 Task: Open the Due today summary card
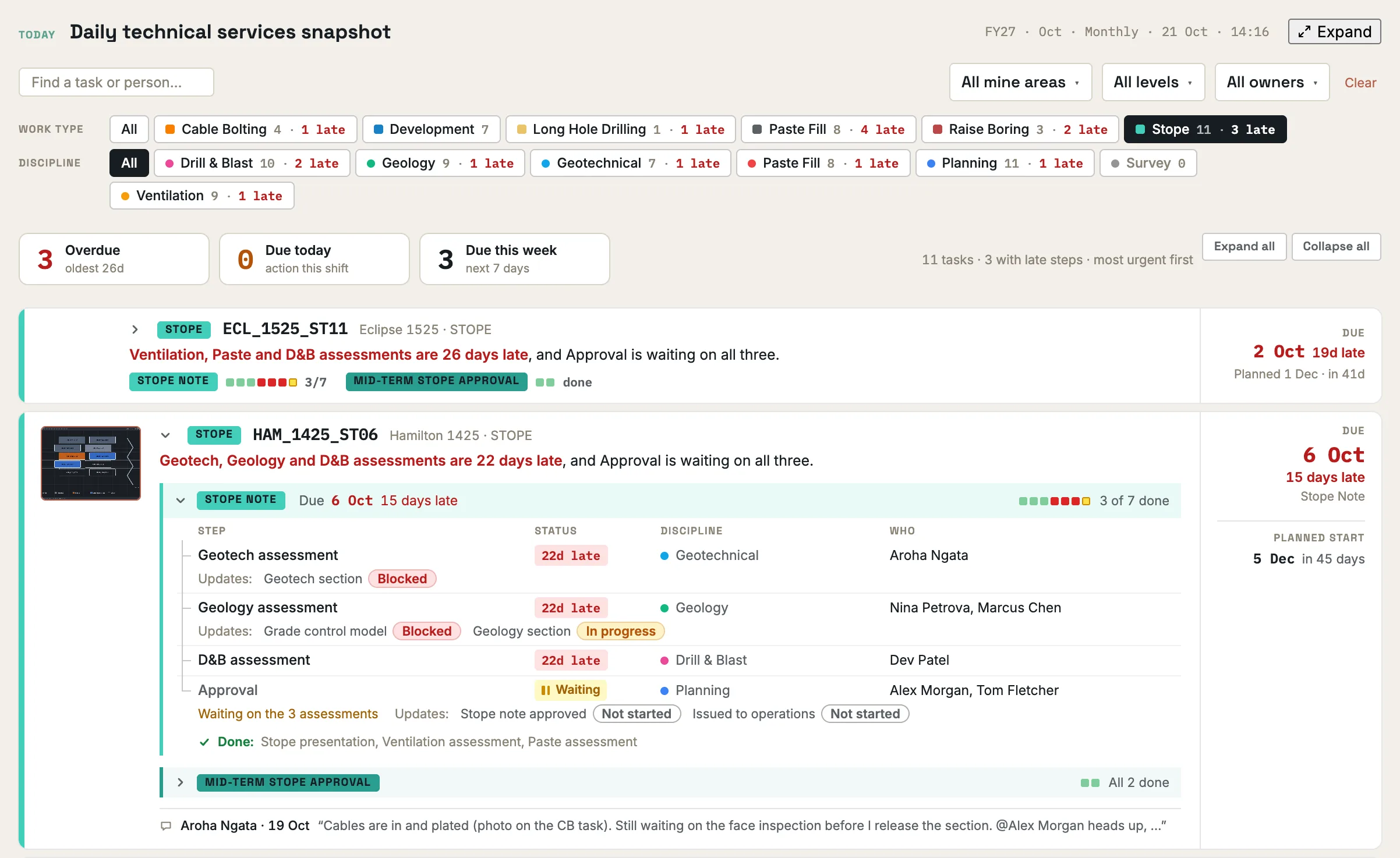(x=314, y=259)
